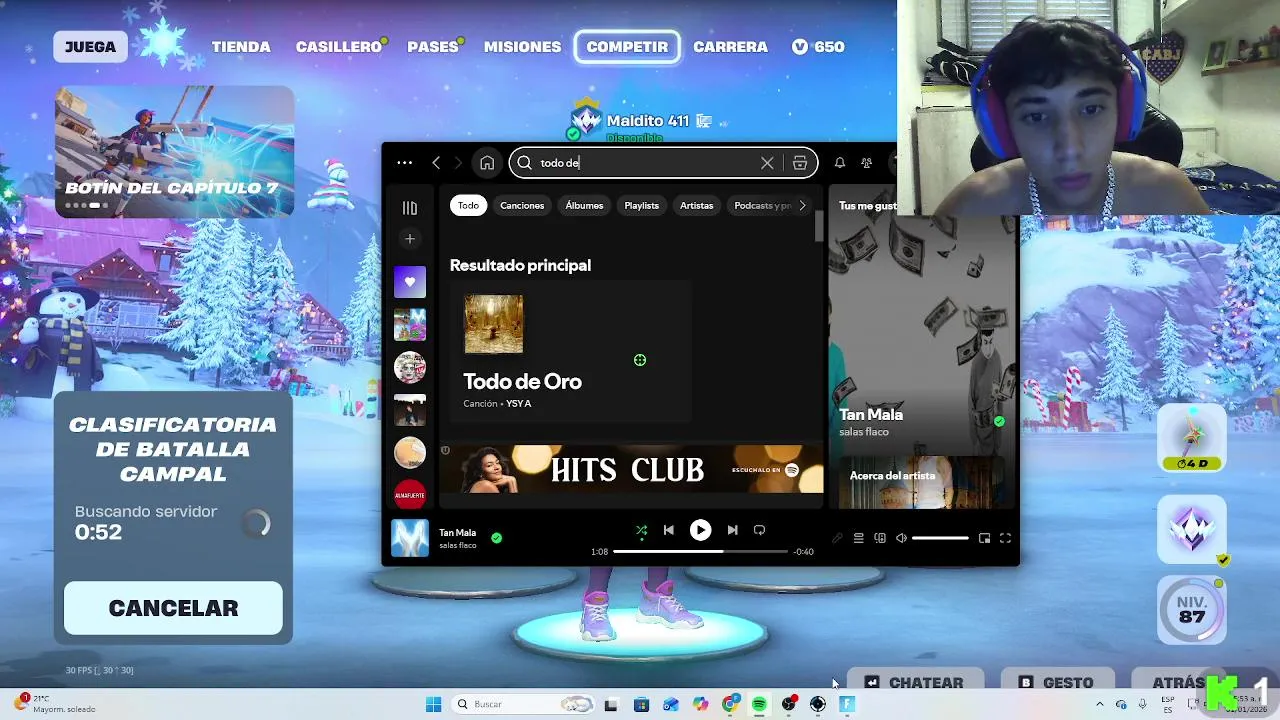Open JUEGA tab in Fortnite
This screenshot has height=720, width=1280.
pos(90,47)
